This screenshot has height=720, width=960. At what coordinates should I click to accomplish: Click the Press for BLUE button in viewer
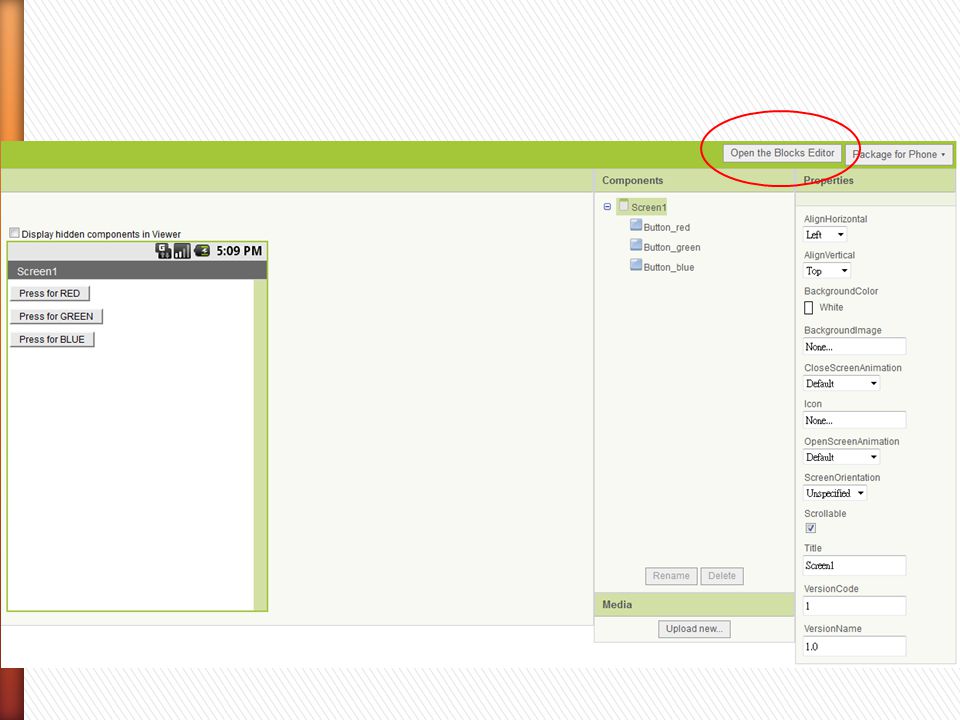pos(52,339)
